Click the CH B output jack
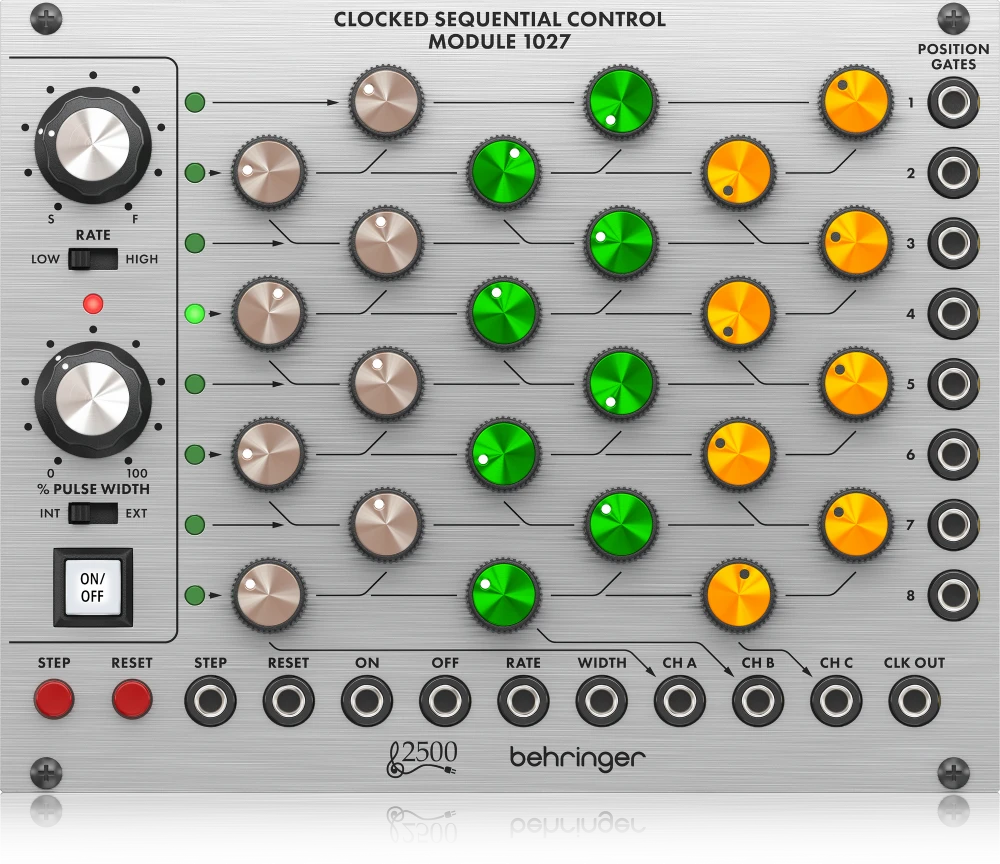The width and height of the screenshot is (1000, 864). (x=758, y=701)
